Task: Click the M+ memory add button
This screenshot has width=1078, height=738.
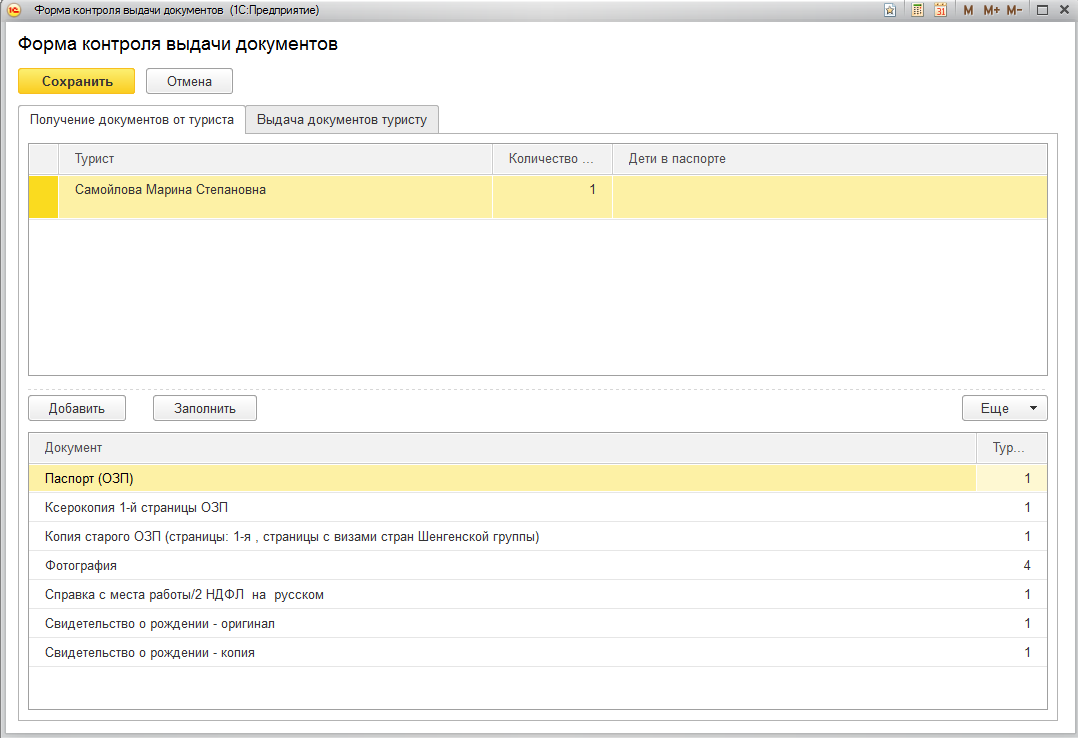Action: coord(991,10)
